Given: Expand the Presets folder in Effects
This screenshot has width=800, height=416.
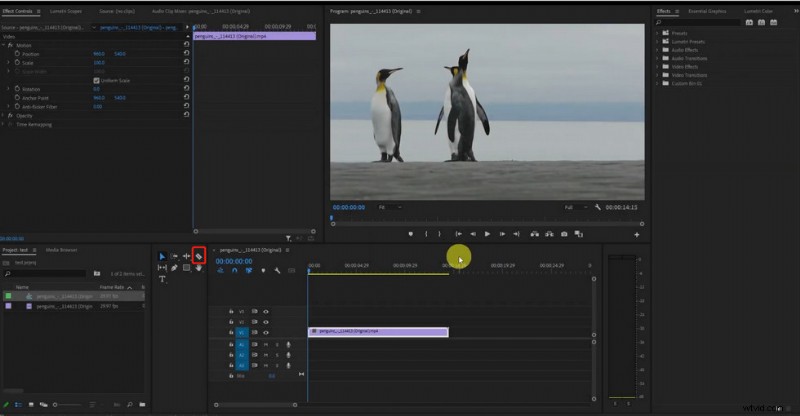Looking at the screenshot, I should pos(657,33).
